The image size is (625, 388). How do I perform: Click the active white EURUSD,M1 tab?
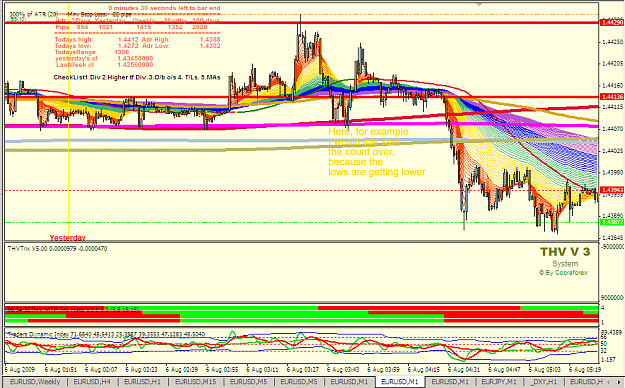400,382
